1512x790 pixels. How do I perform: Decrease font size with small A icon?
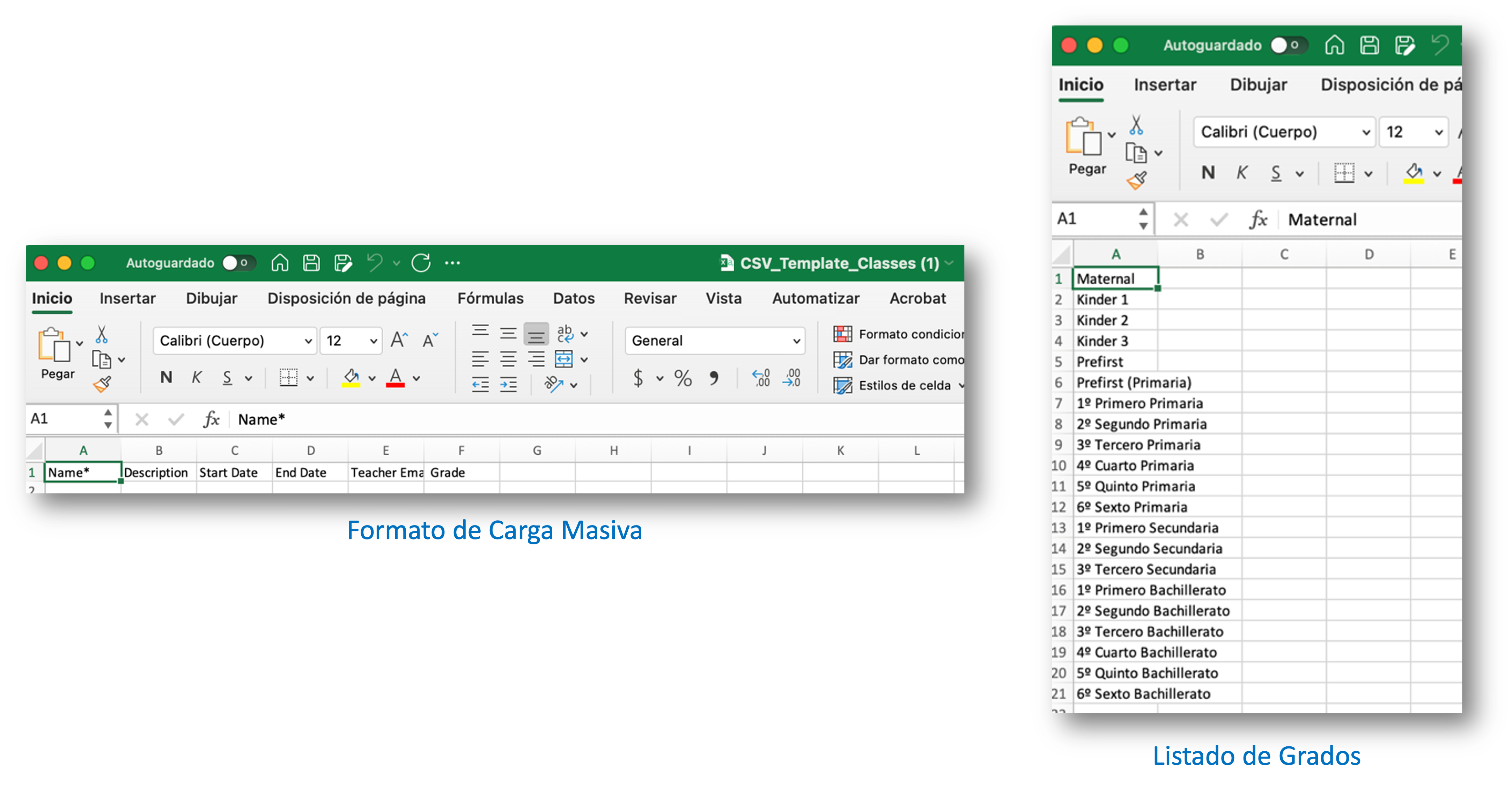tap(430, 340)
